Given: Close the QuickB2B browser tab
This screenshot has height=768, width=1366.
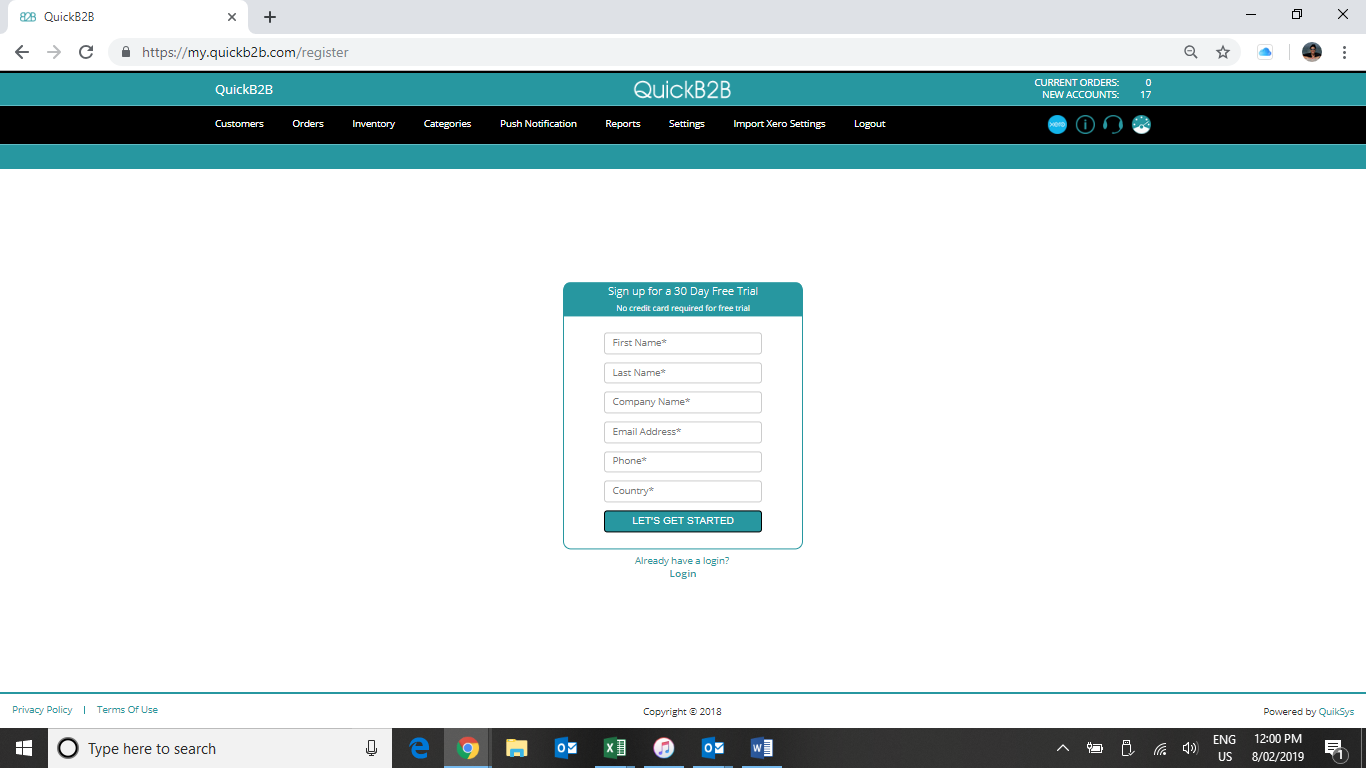Looking at the screenshot, I should 232,17.
